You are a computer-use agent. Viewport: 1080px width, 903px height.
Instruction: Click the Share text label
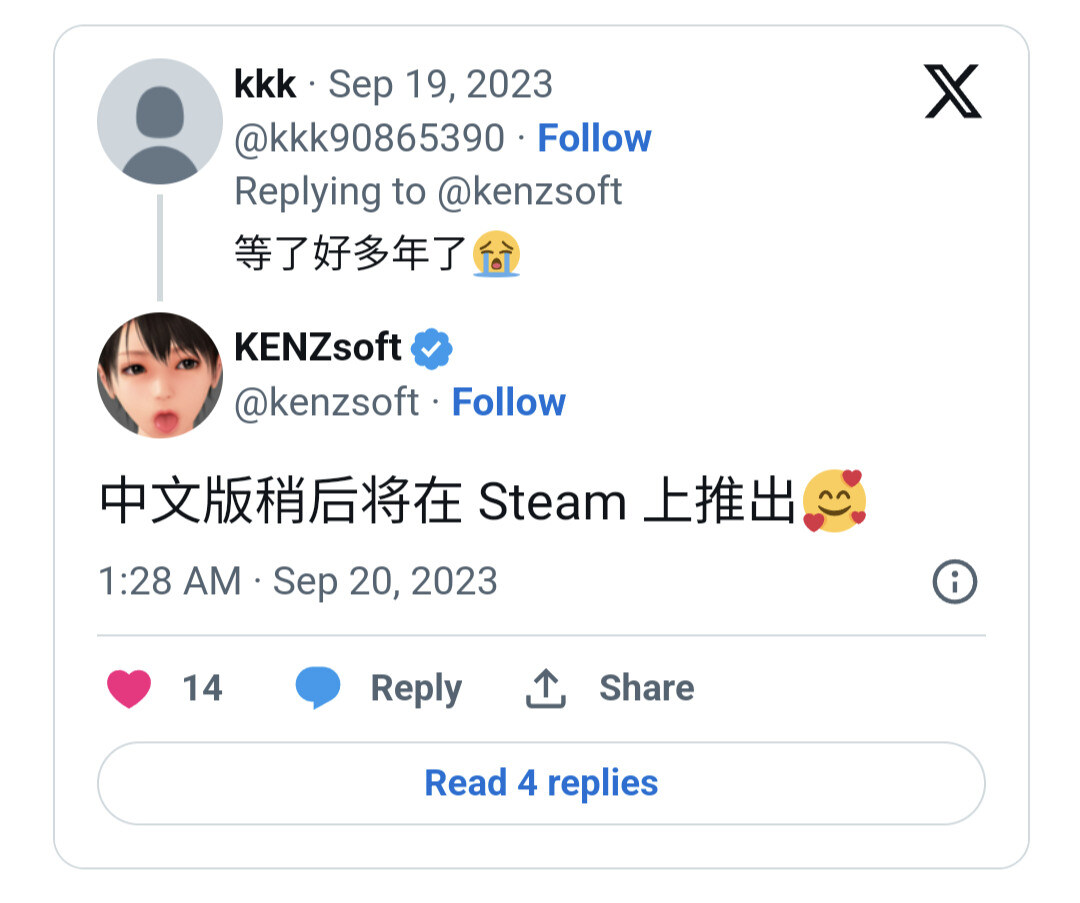(646, 688)
